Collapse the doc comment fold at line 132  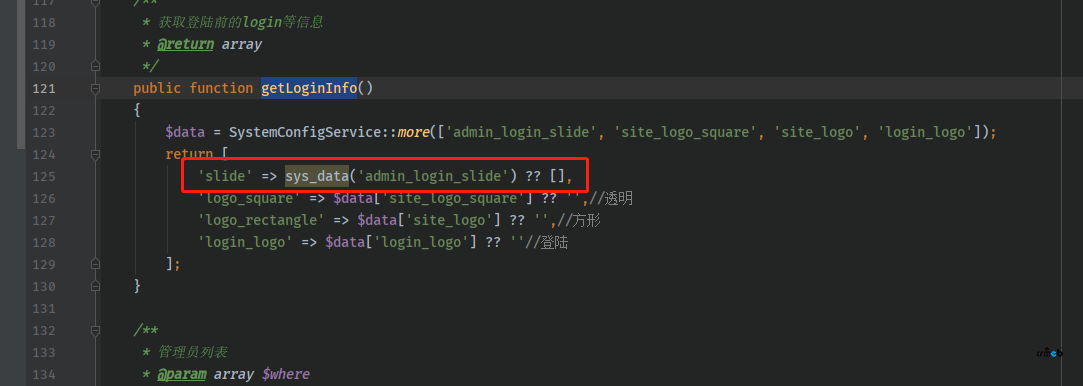(95, 330)
